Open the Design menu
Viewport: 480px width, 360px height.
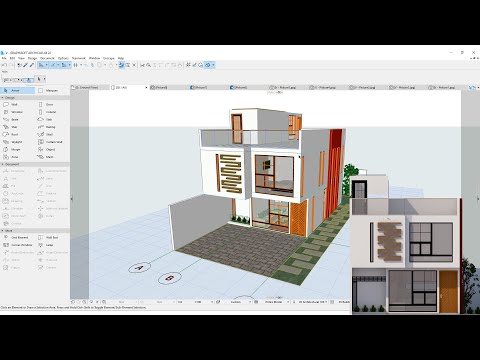[32, 58]
